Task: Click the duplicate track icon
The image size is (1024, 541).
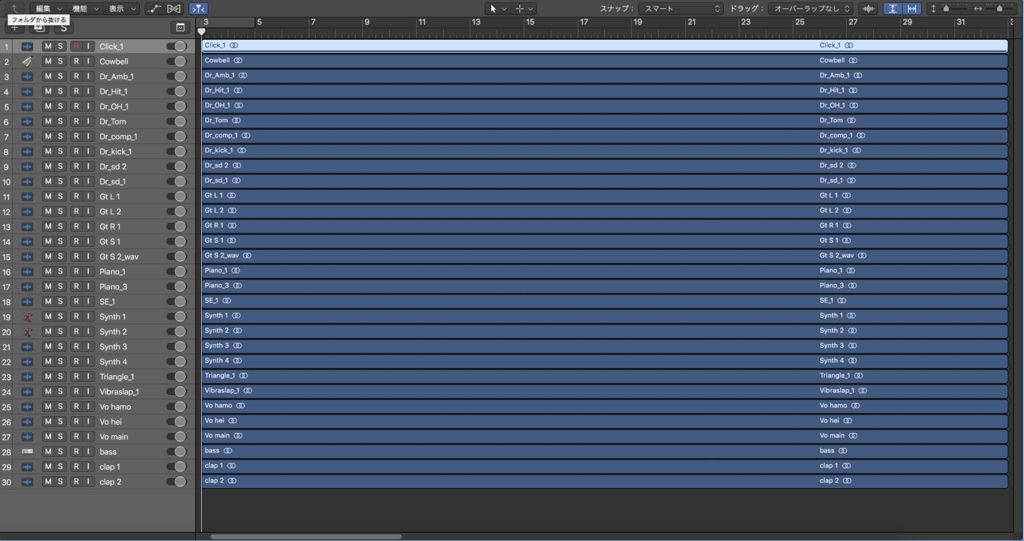Action: click(x=39, y=28)
